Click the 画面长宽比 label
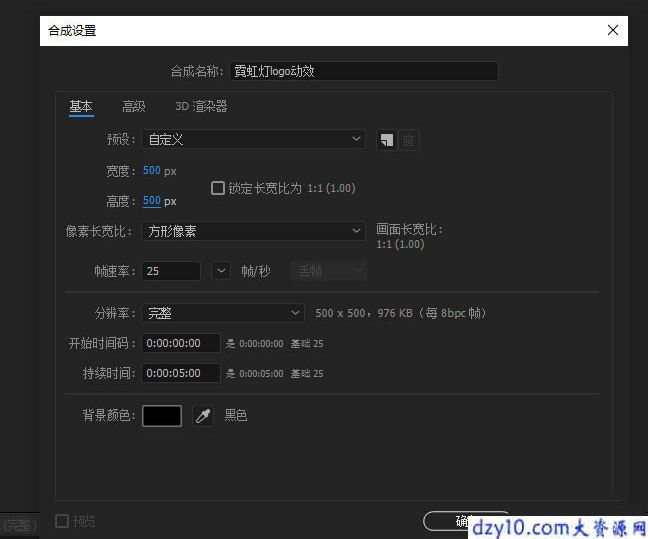The height and width of the screenshot is (539, 648). point(409,229)
